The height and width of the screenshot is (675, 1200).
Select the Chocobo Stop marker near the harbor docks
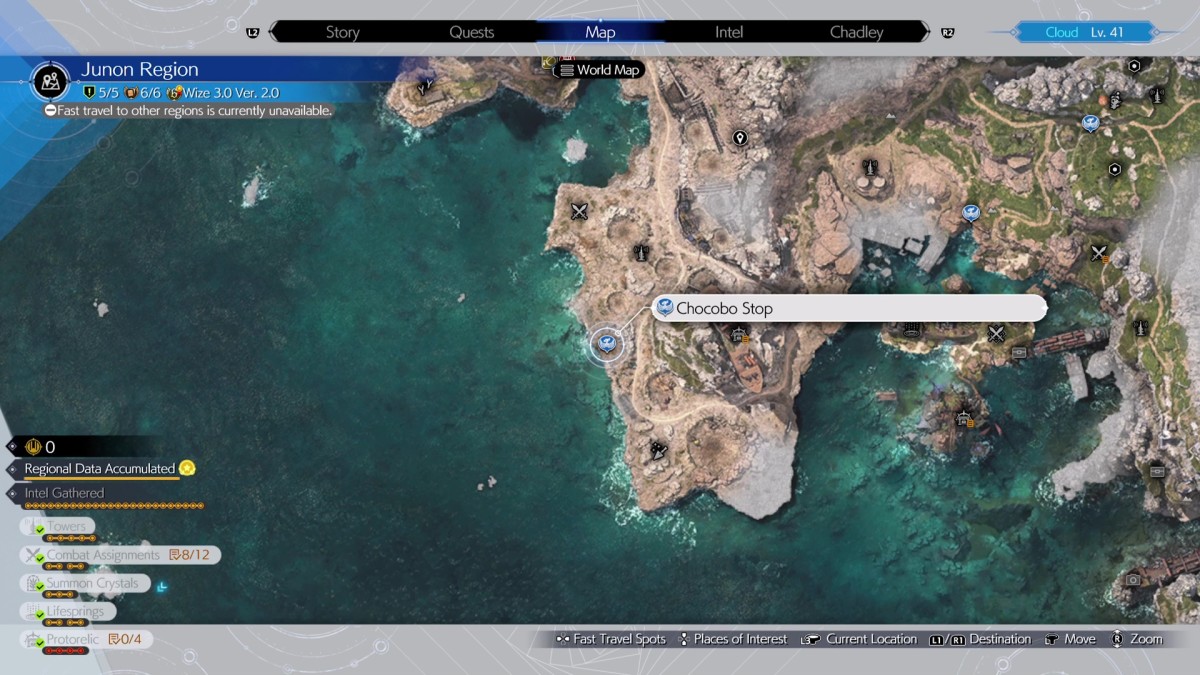coord(970,212)
